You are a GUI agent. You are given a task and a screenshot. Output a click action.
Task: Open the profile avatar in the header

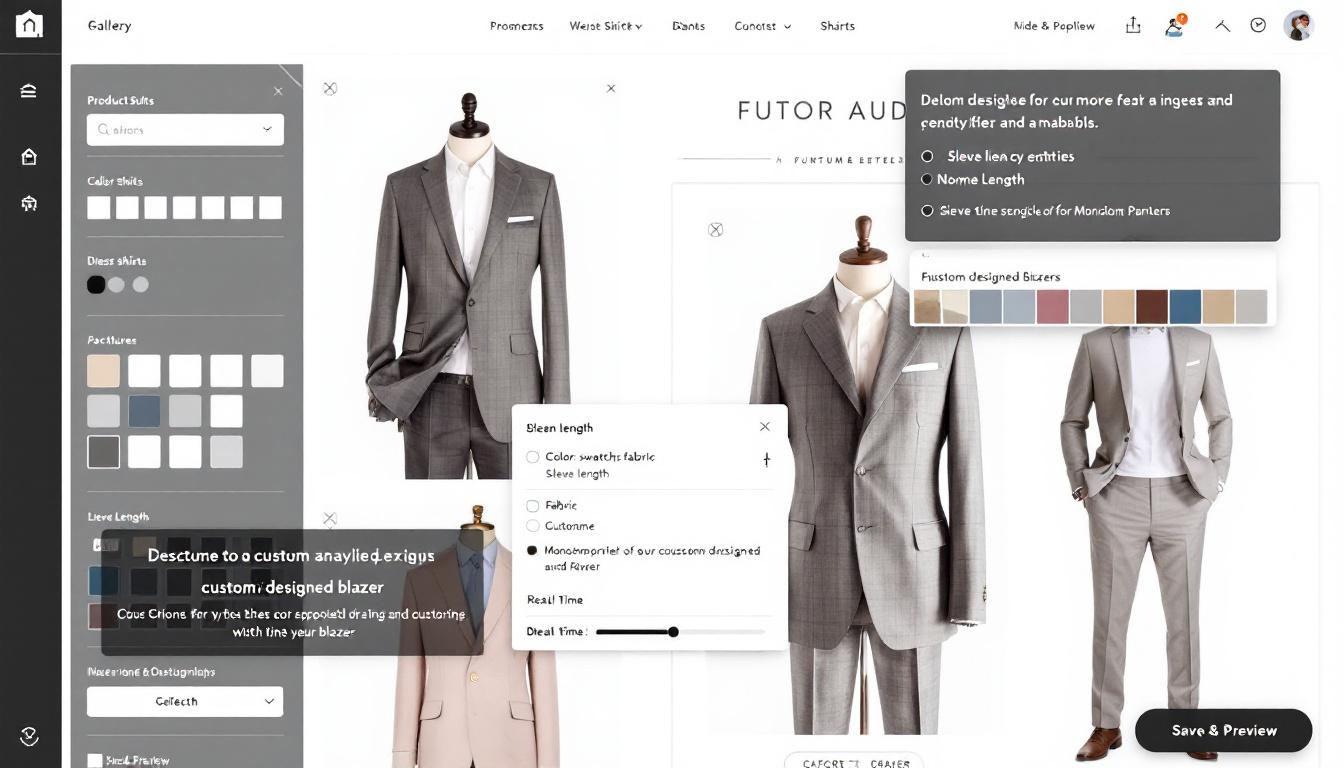click(x=1298, y=26)
